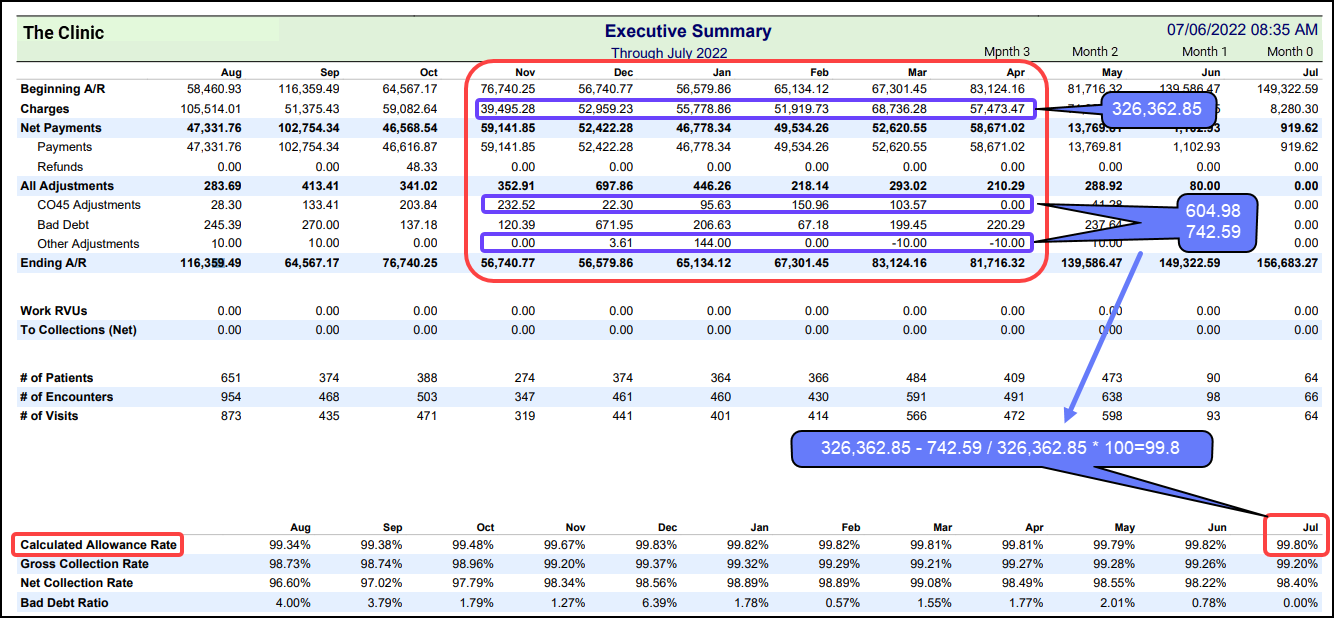Click the 326,362.85 charges total callout

[1158, 108]
